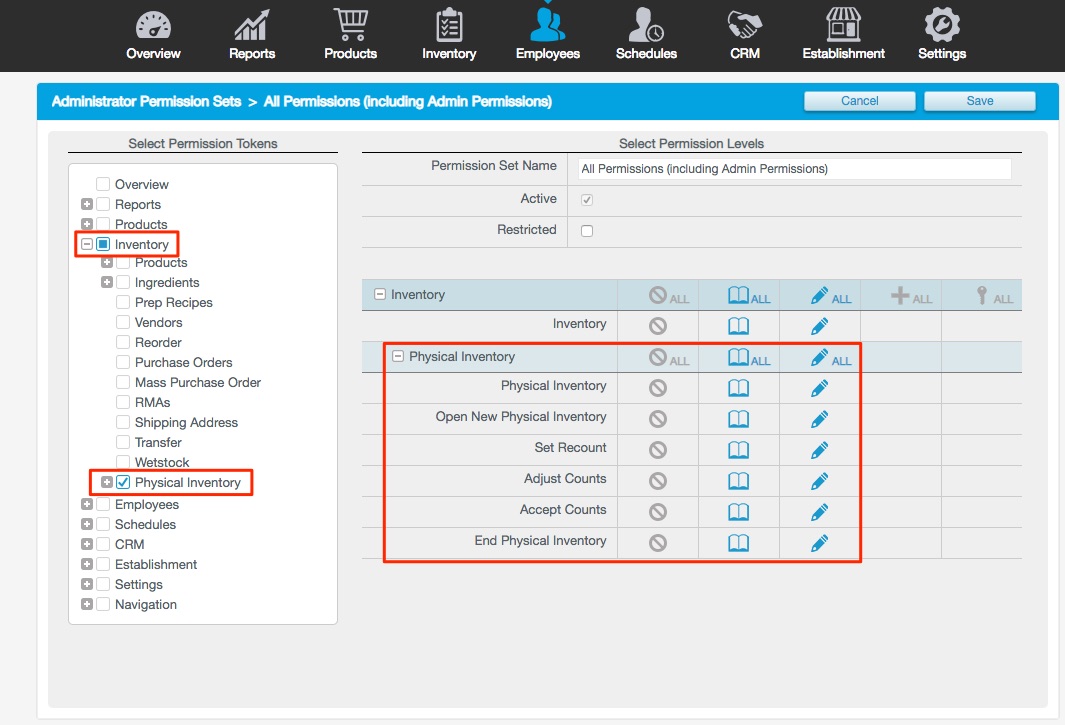Click the Cancel button
The width and height of the screenshot is (1065, 725).
[859, 101]
